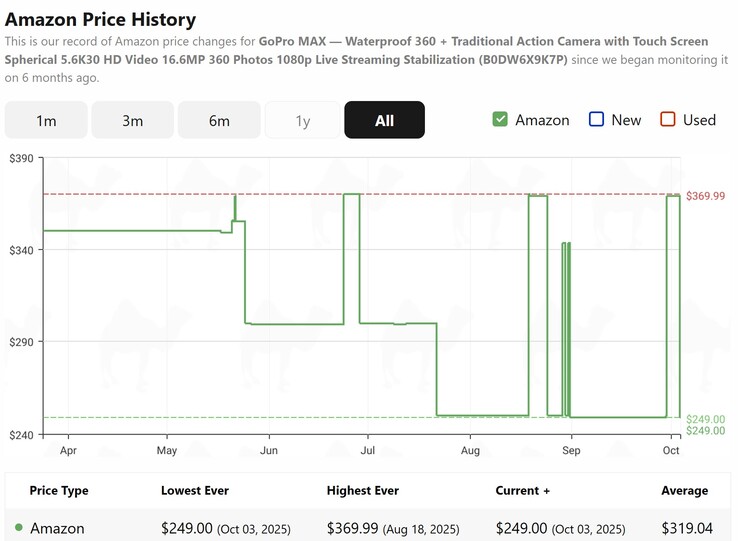This screenshot has height=541, width=738.
Task: Click the 1y range button
Action: (302, 120)
